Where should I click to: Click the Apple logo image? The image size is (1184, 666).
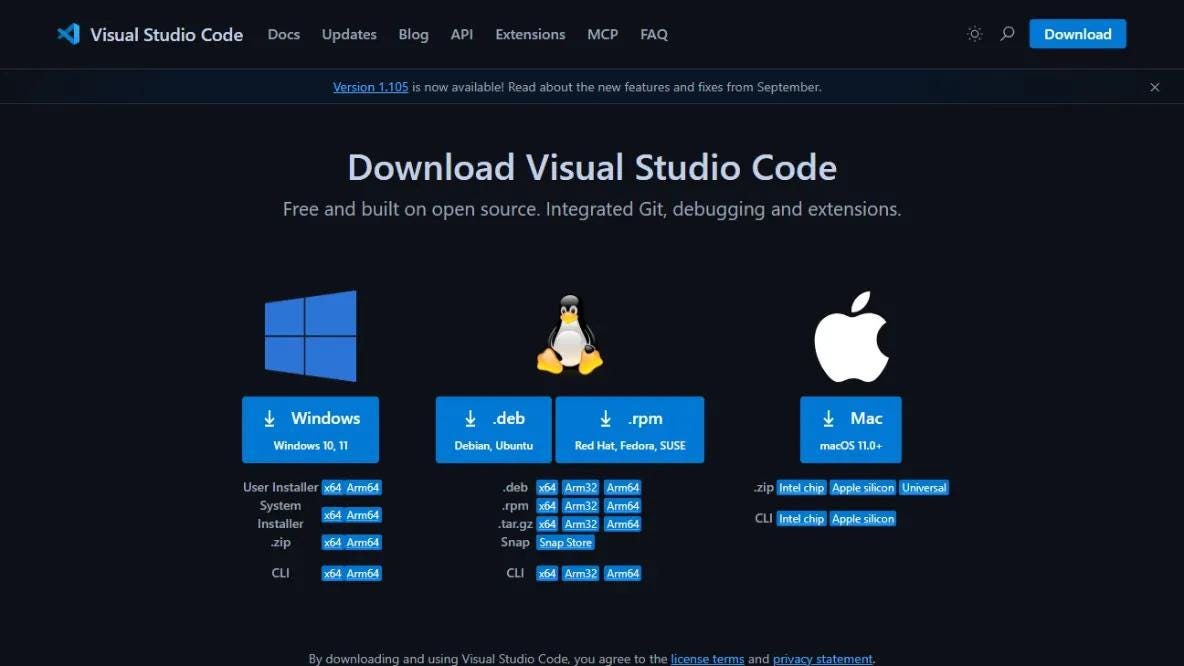point(851,337)
